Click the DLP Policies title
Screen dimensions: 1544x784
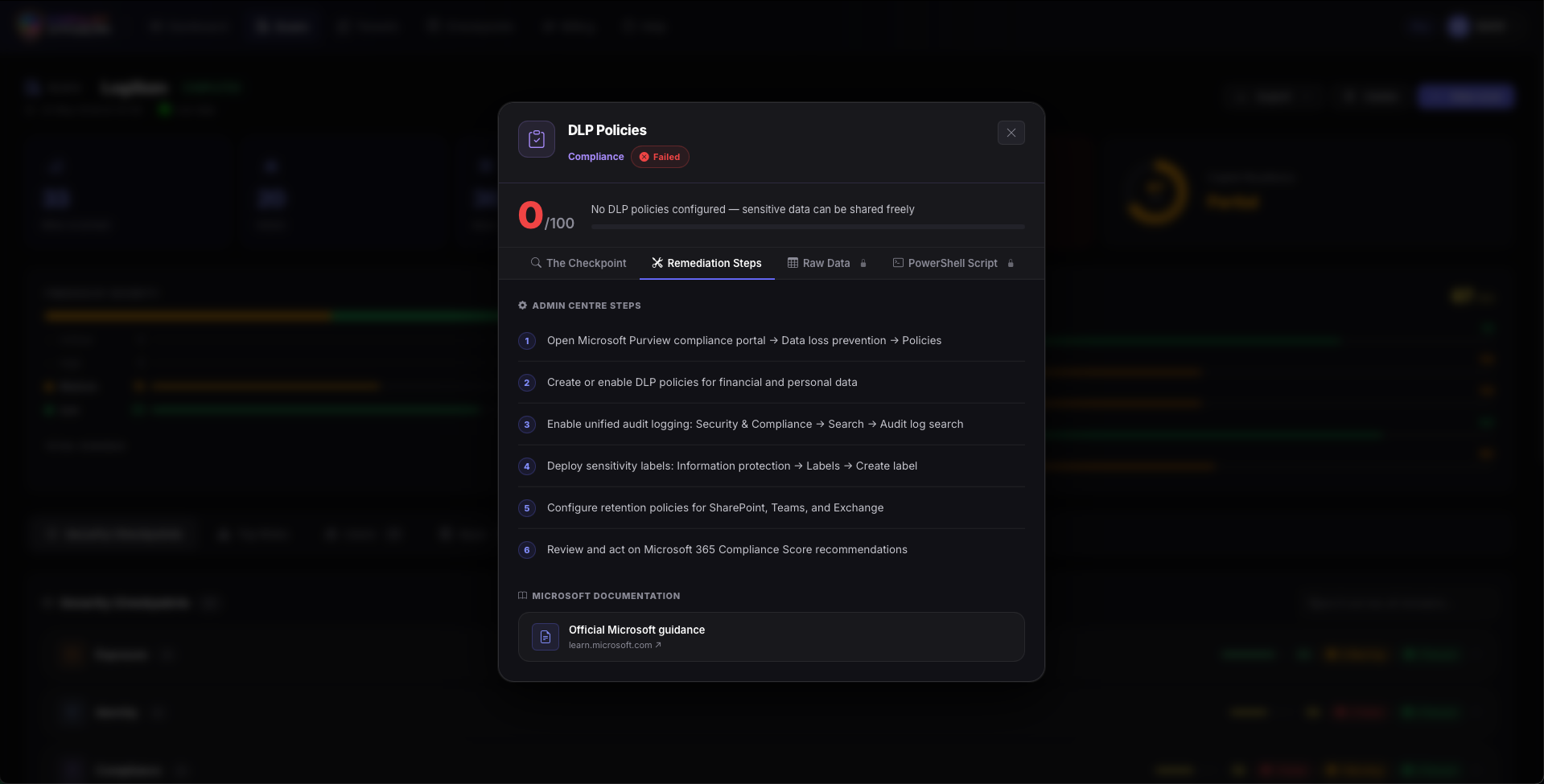click(x=607, y=130)
